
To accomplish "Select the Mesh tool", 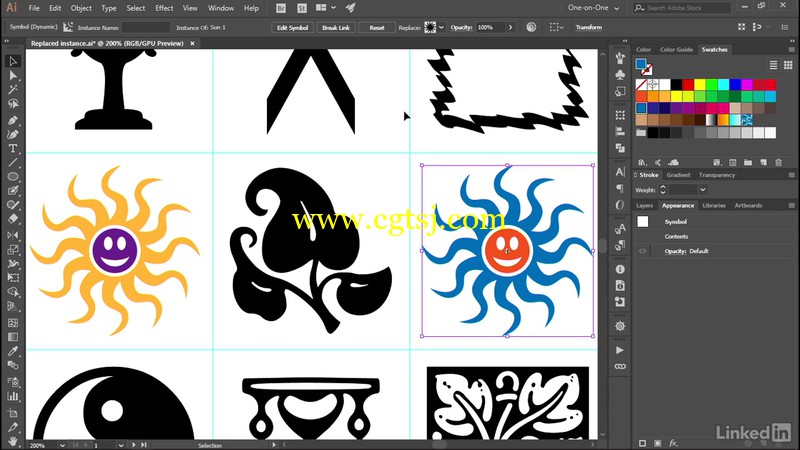I will click(13, 322).
